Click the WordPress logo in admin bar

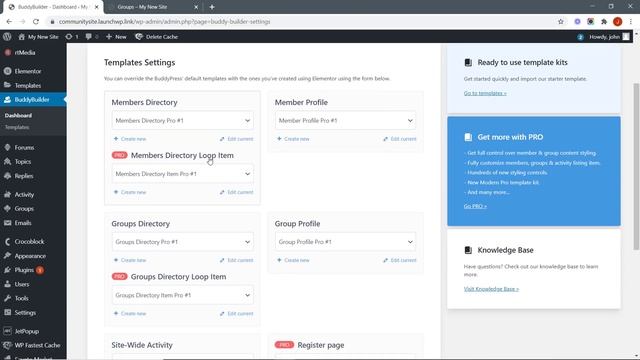pyautogui.click(x=7, y=37)
